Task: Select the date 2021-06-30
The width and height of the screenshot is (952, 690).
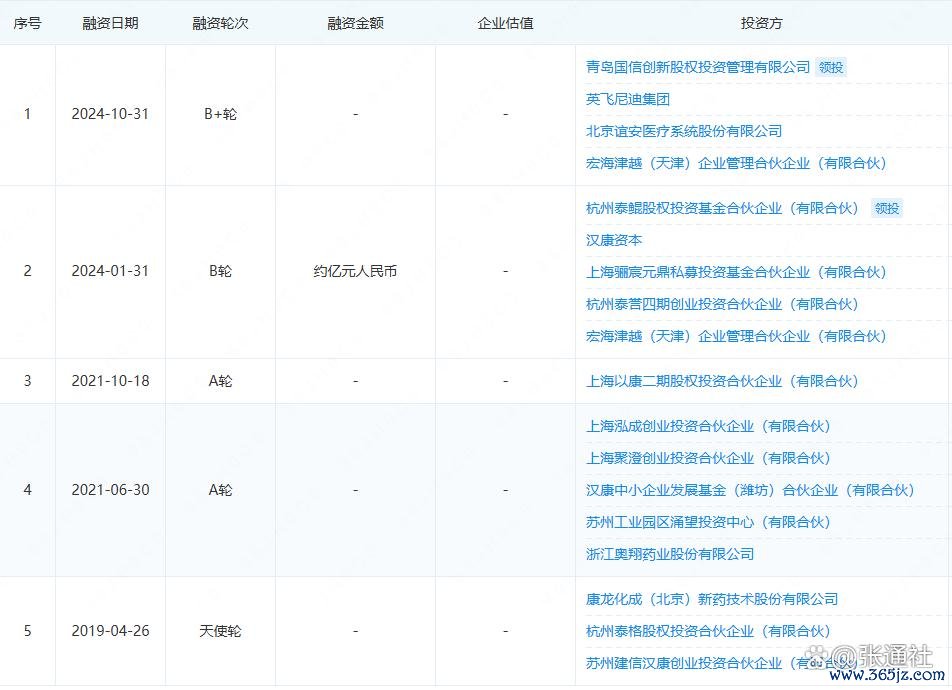Action: pyautogui.click(x=110, y=490)
